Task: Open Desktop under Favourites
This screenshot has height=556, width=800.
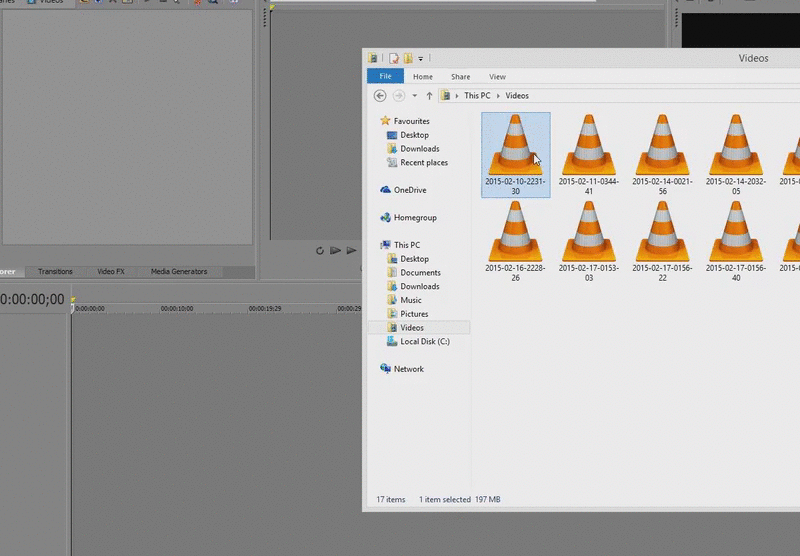Action: (414, 135)
